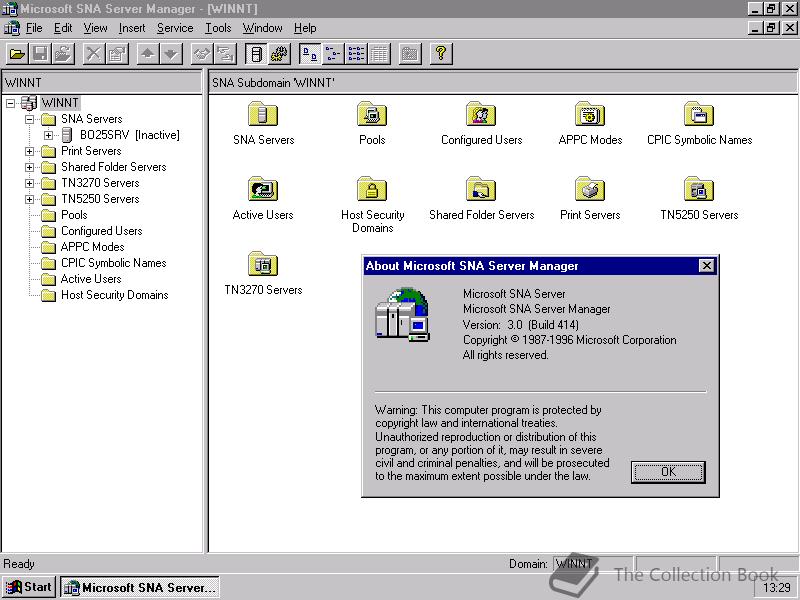The image size is (800, 600).
Task: Open the Service menu
Action: 175,28
